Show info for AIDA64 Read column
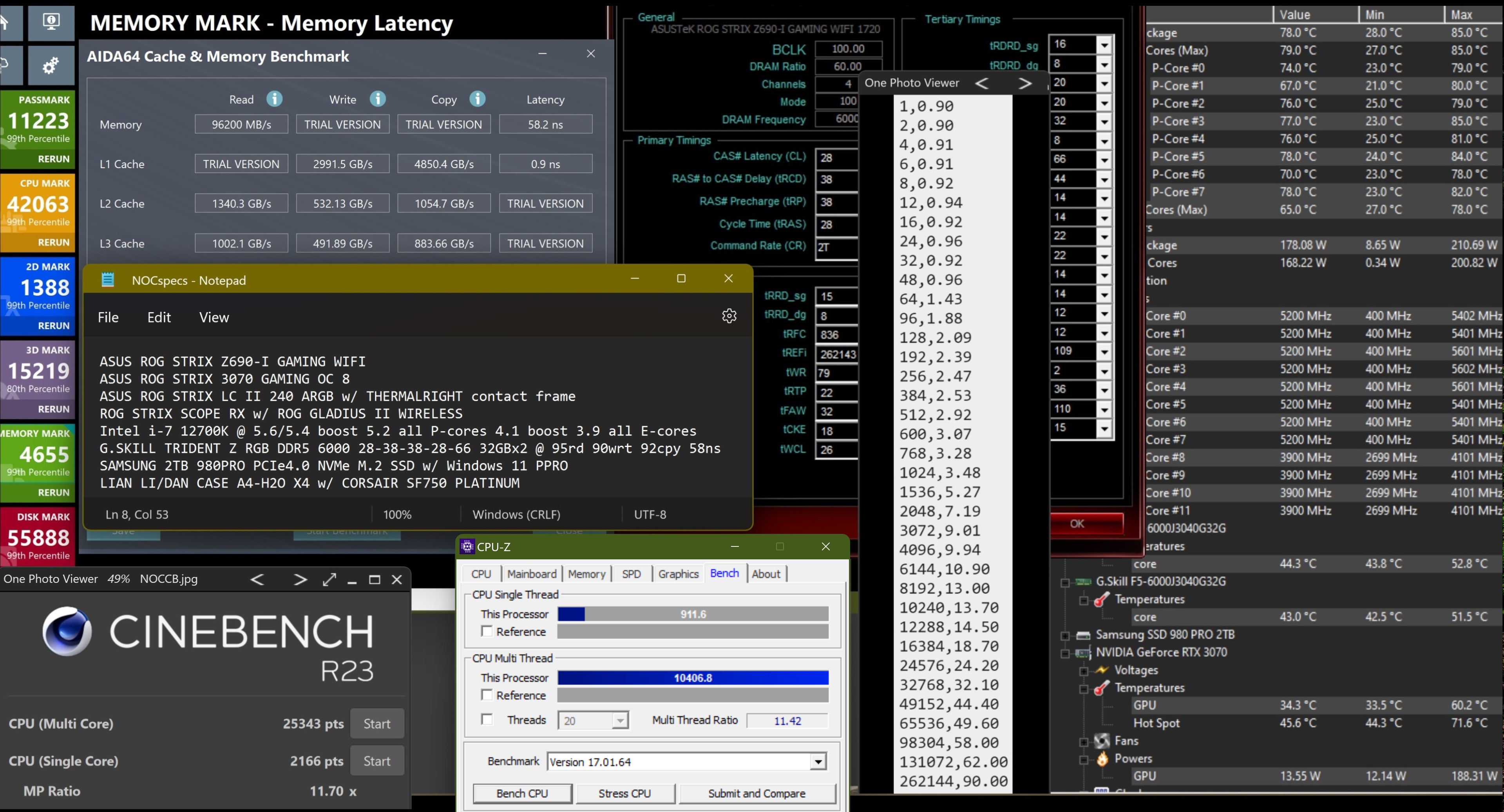The width and height of the screenshot is (1504, 812). tap(274, 99)
